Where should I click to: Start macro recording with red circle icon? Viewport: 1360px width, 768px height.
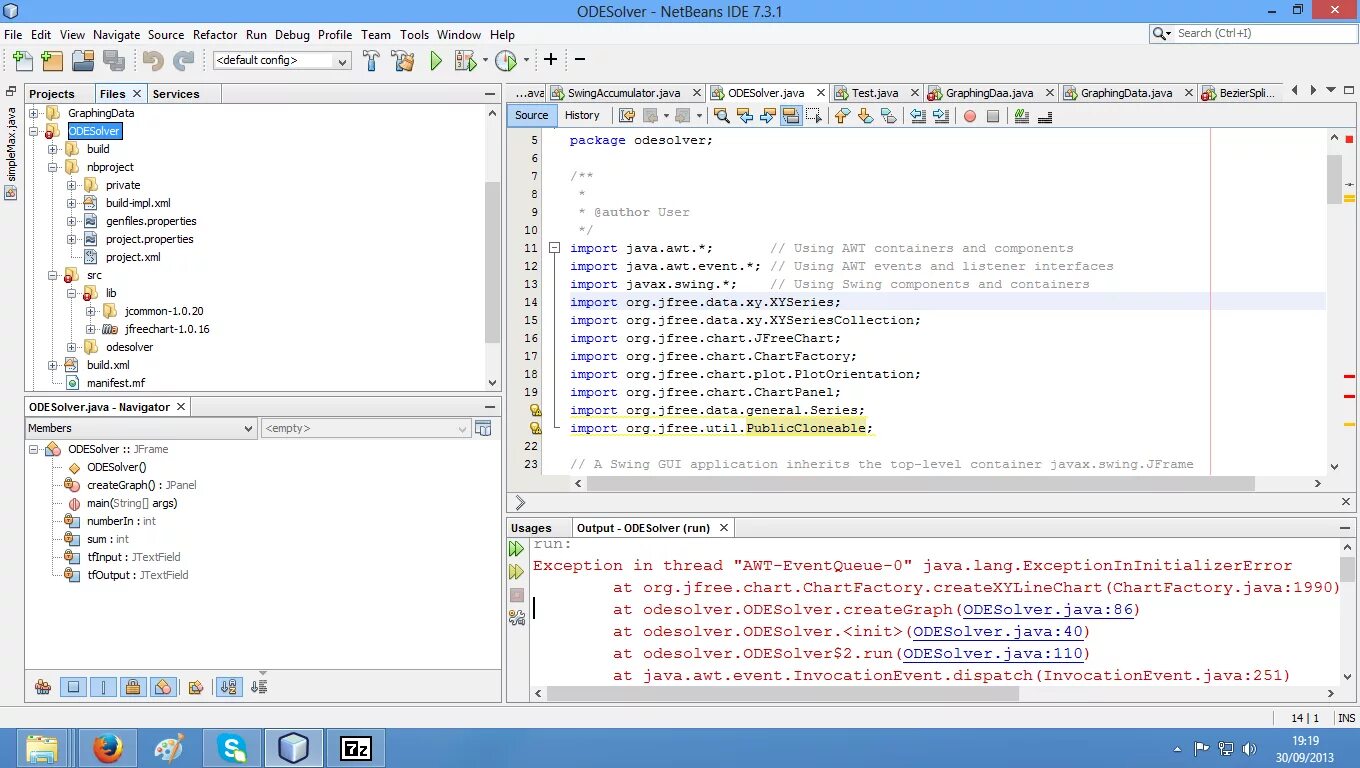[x=969, y=116]
